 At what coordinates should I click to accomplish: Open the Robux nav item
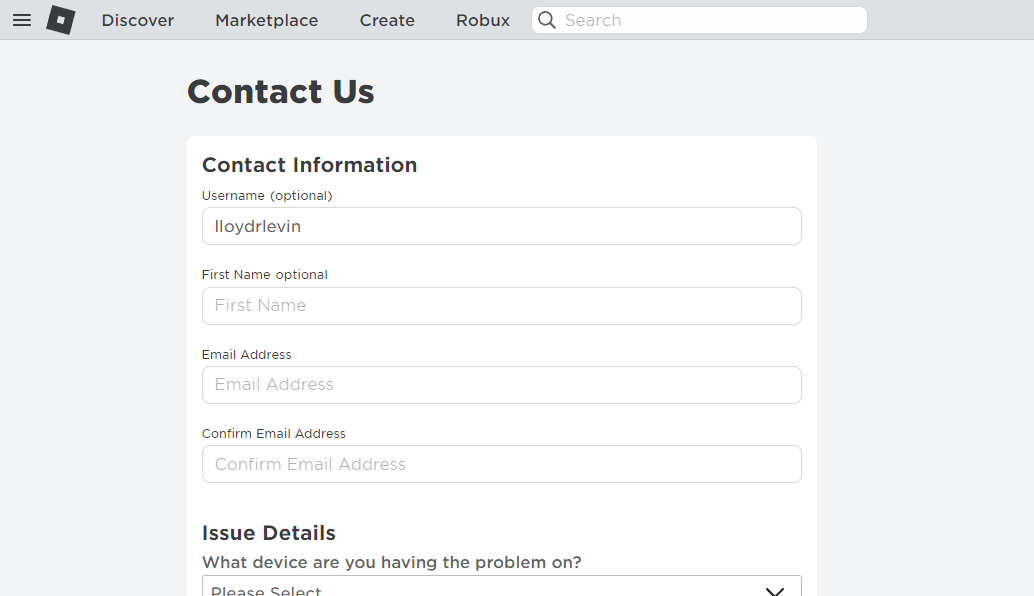pos(483,20)
